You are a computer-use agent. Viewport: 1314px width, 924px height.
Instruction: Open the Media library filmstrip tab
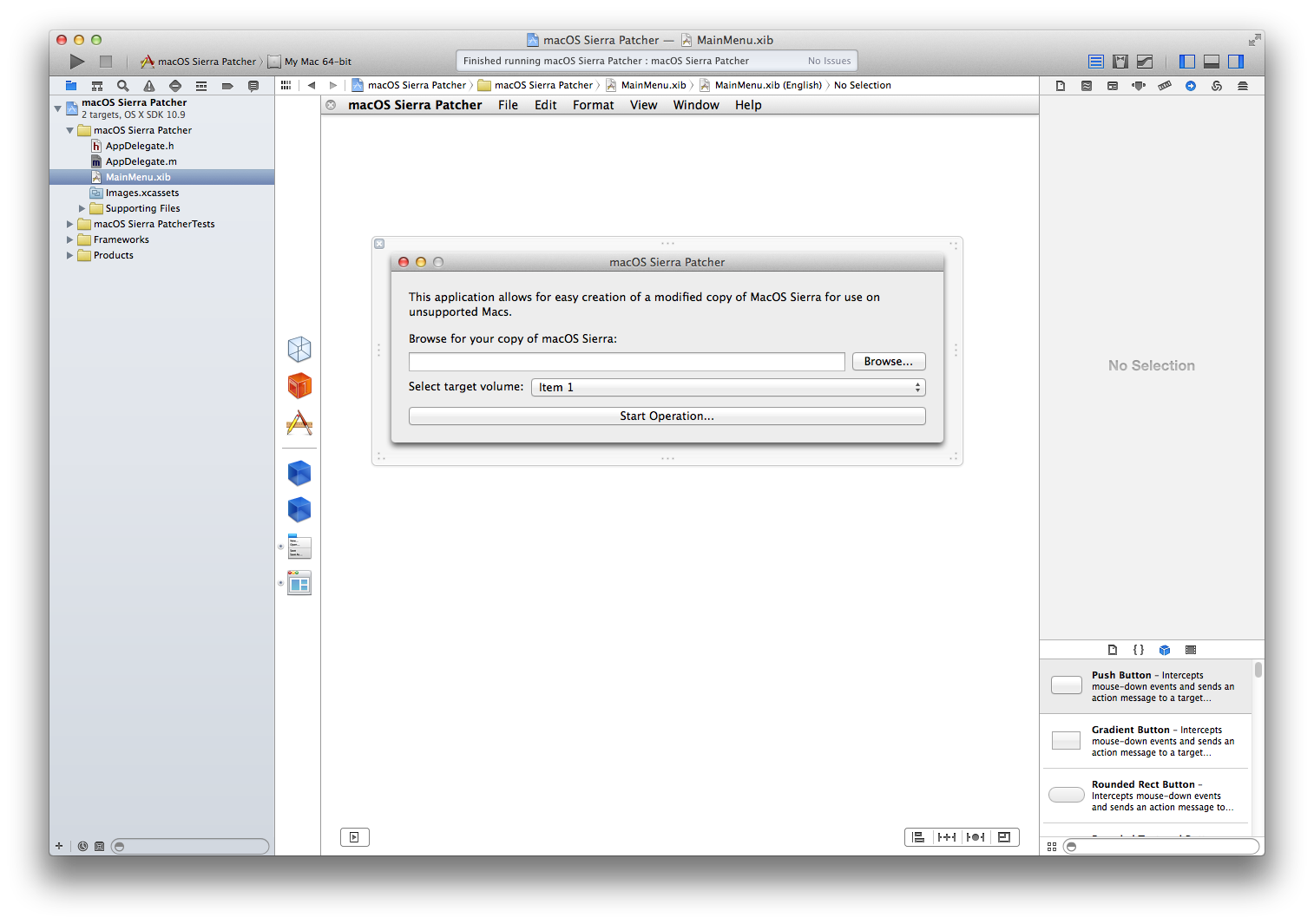pyautogui.click(x=1191, y=650)
